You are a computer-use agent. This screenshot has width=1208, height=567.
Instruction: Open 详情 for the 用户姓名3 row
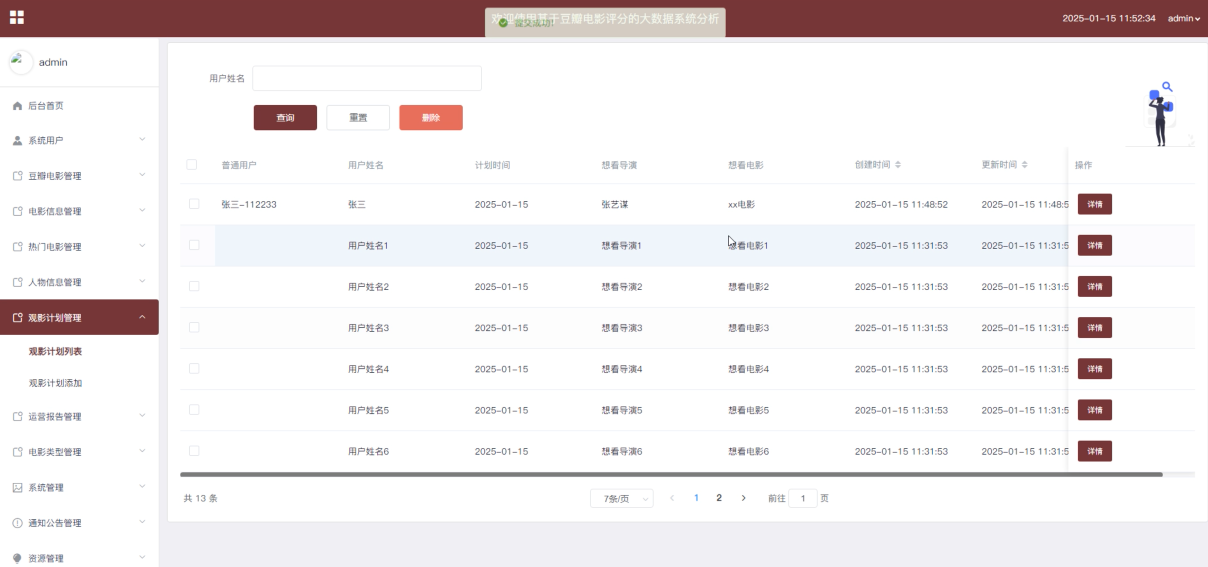coord(1095,328)
